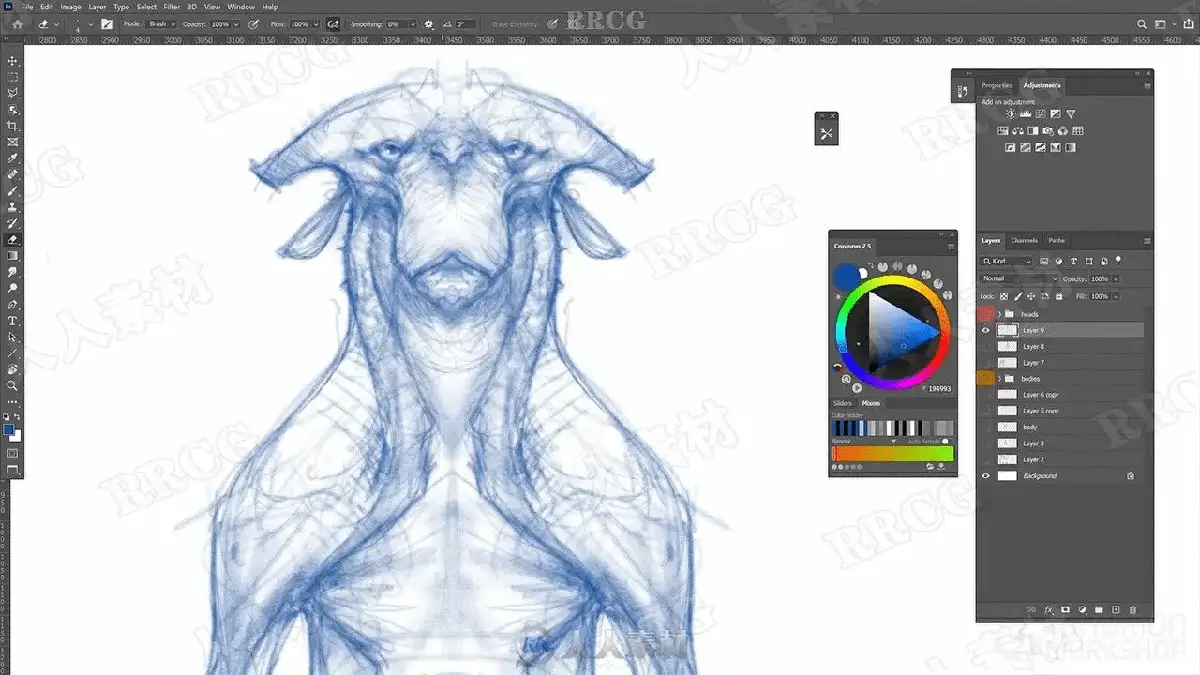
Task: Delete layer with trash icon
Action: (x=1133, y=609)
